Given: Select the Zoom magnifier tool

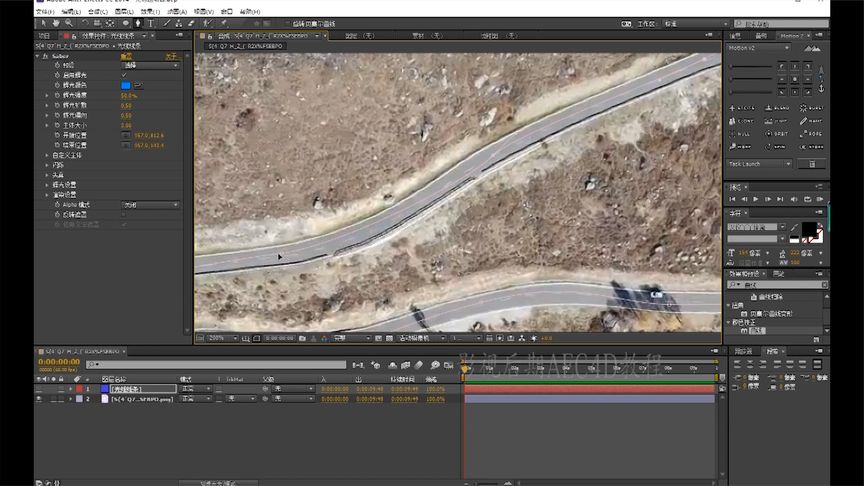Looking at the screenshot, I should (x=66, y=22).
